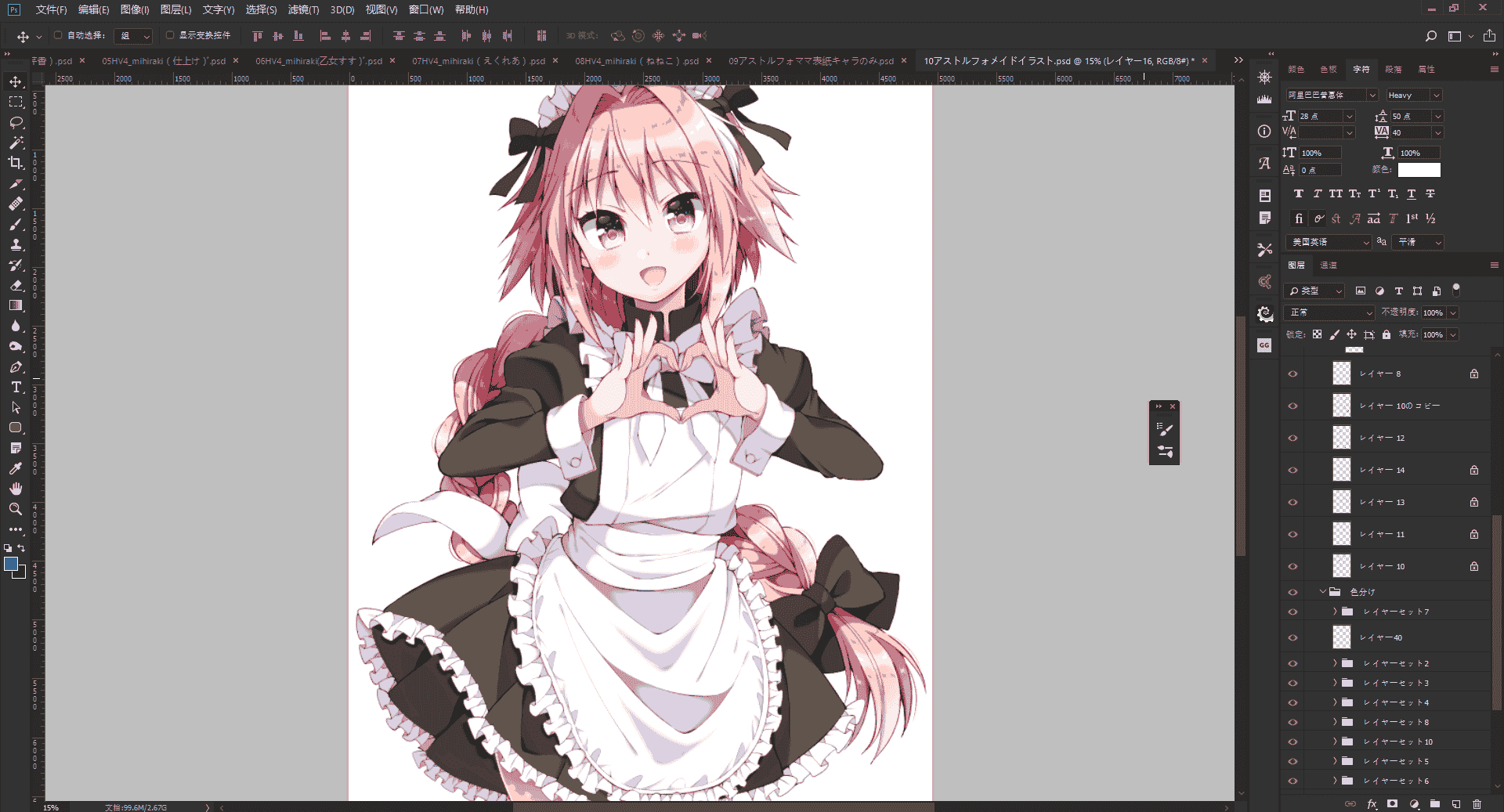Image resolution: width=1504 pixels, height=812 pixels.
Task: Choose the Eraser tool
Action: point(16,285)
